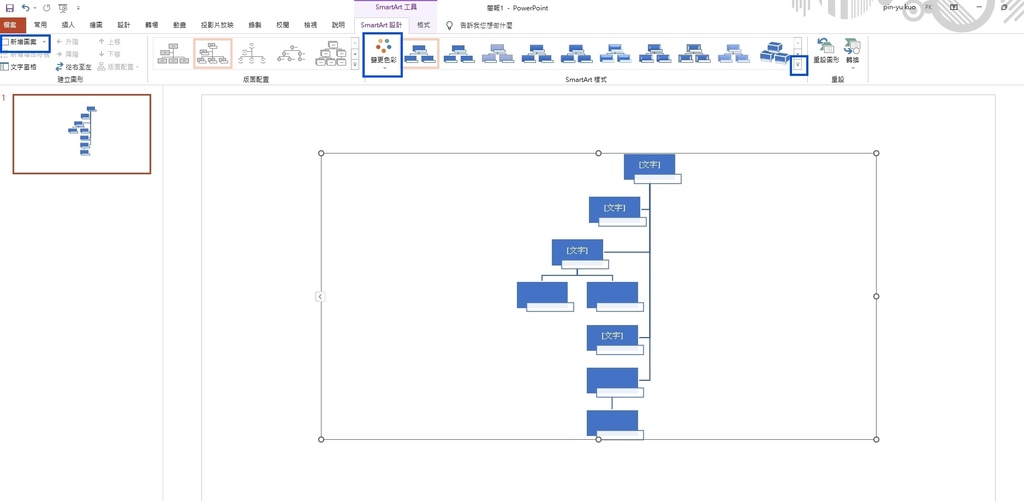This screenshot has height=501, width=1024.
Task: Apply the Intense Effect SmartArt style
Action: click(577, 54)
